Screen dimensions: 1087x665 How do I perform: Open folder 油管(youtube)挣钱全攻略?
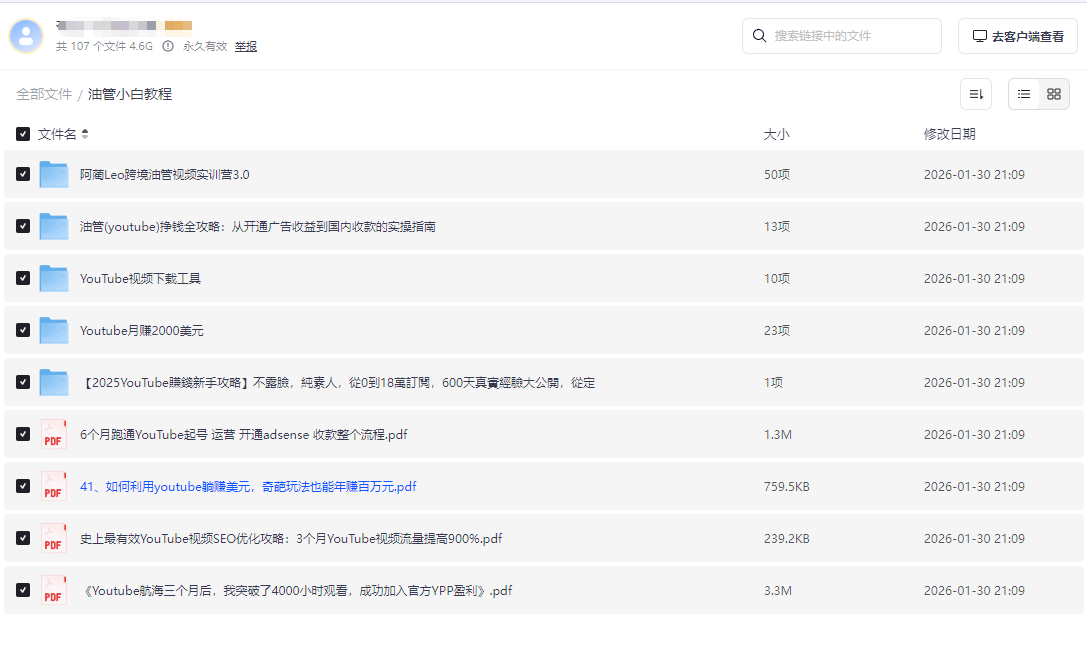[x=257, y=227]
